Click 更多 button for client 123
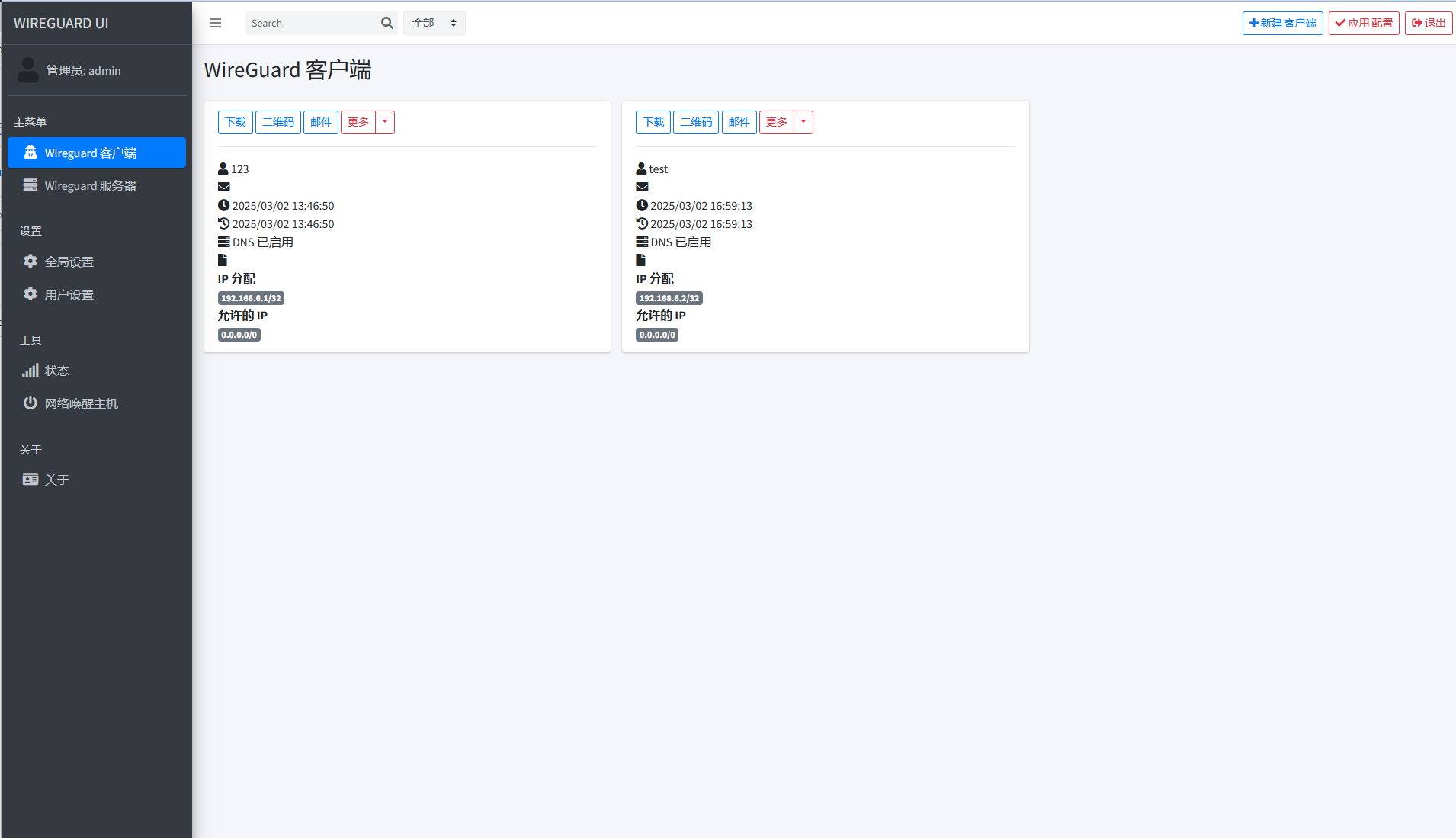The image size is (1456, 838). pyautogui.click(x=358, y=122)
